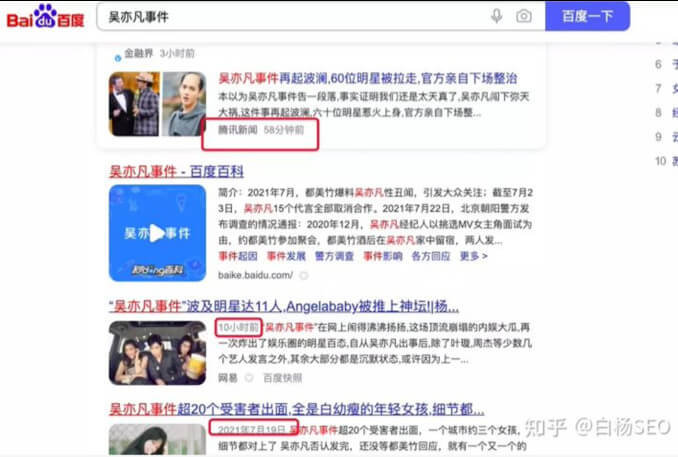Viewport: 678px width, 457px height.
Task: Open the thumbnail of people in a car
Action: (157, 353)
